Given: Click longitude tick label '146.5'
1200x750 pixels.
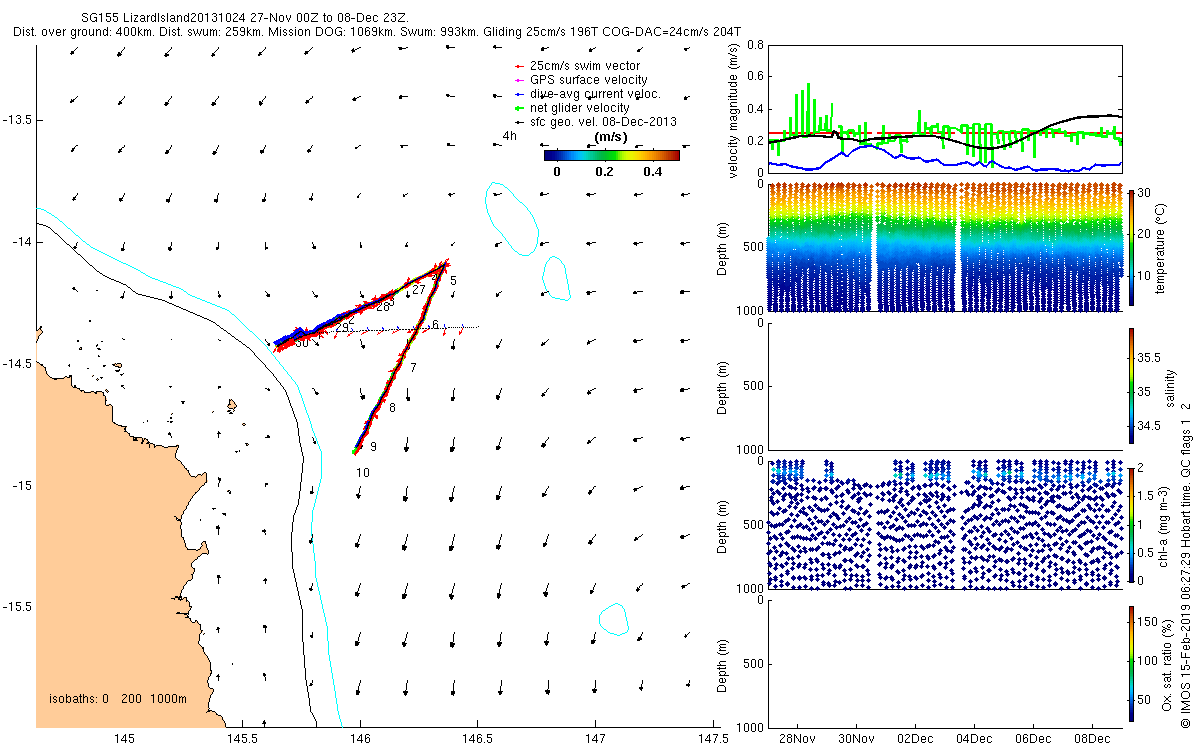Looking at the screenshot, I should (x=477, y=740).
